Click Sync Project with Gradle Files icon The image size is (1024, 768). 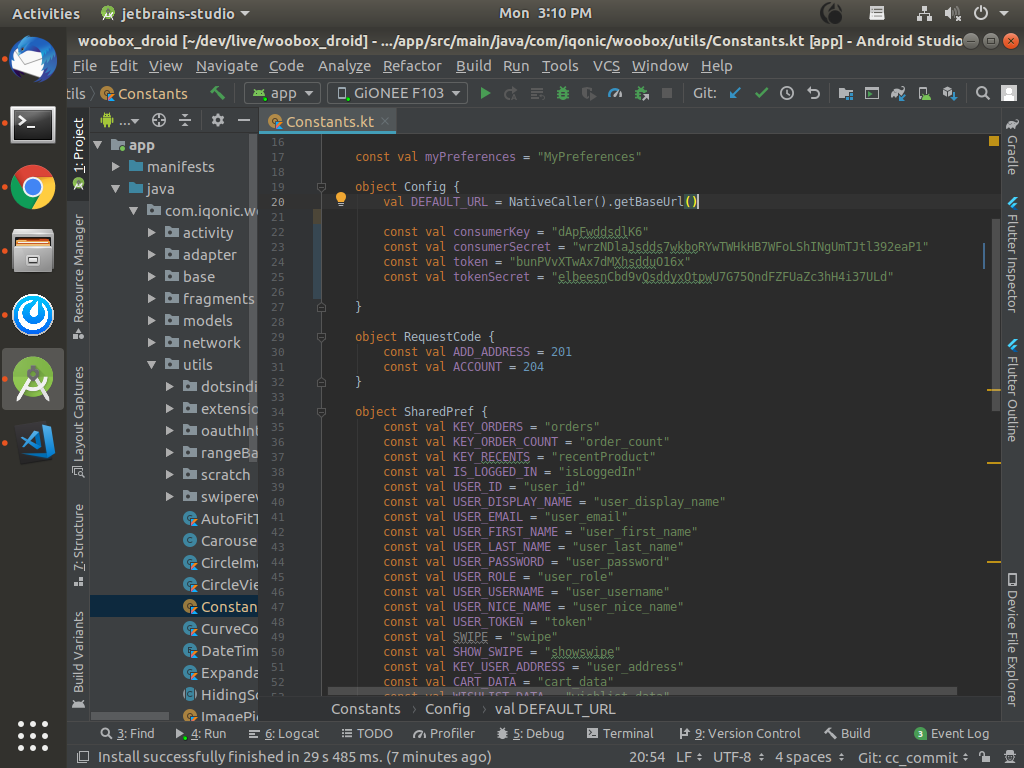(x=898, y=93)
